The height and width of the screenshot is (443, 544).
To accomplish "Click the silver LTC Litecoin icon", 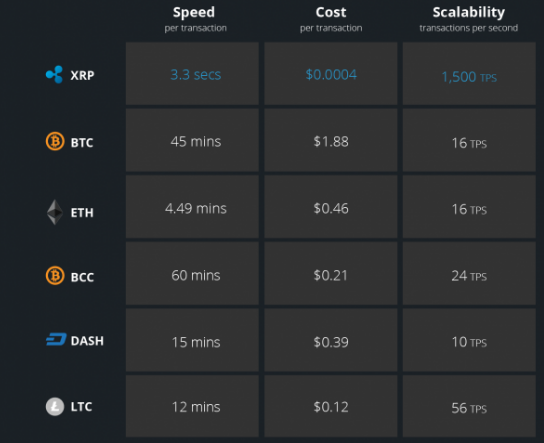I will tap(55, 406).
